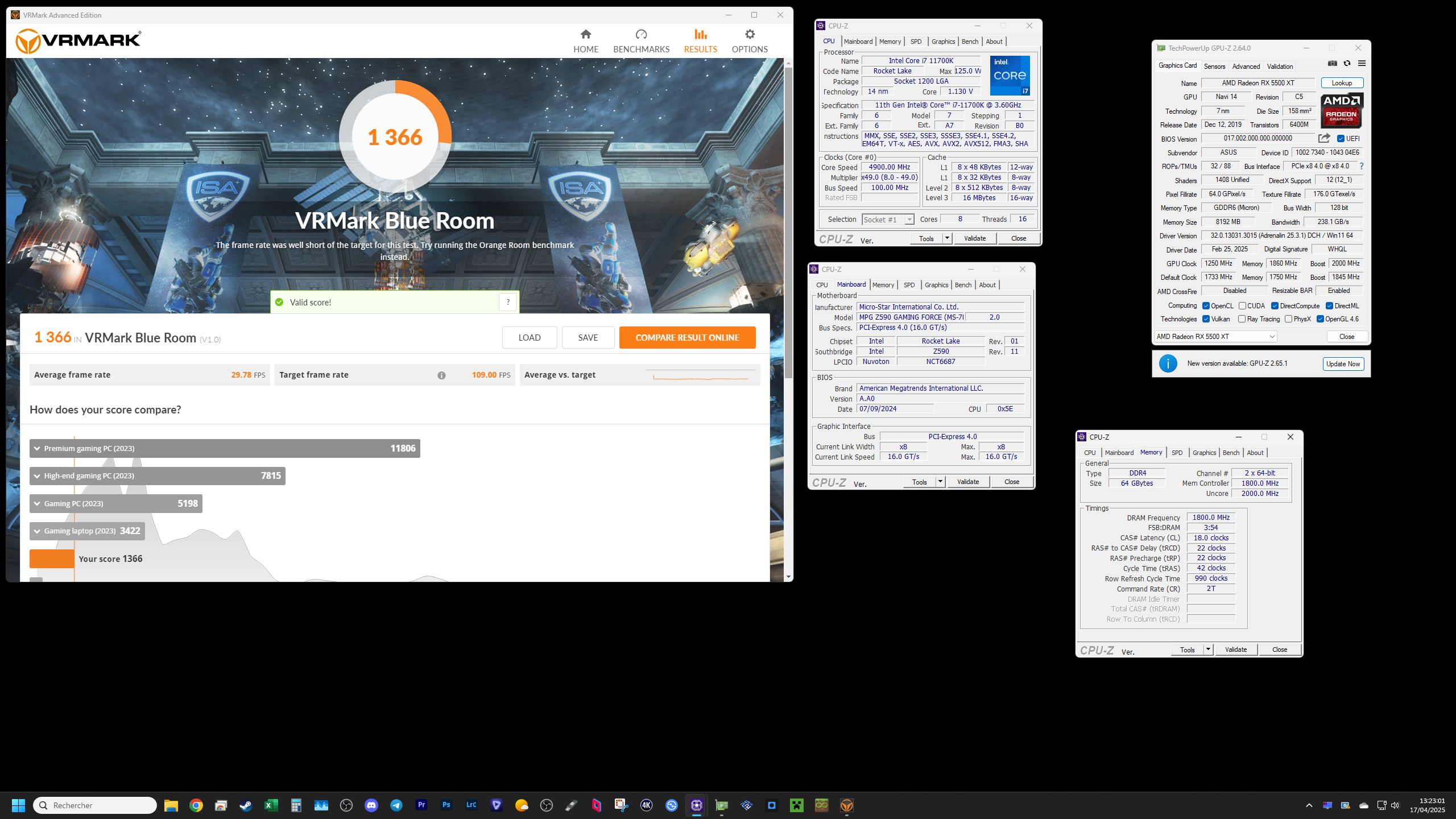The width and height of the screenshot is (1456, 819).
Task: Click the blue info icon in update notice
Action: (1168, 363)
